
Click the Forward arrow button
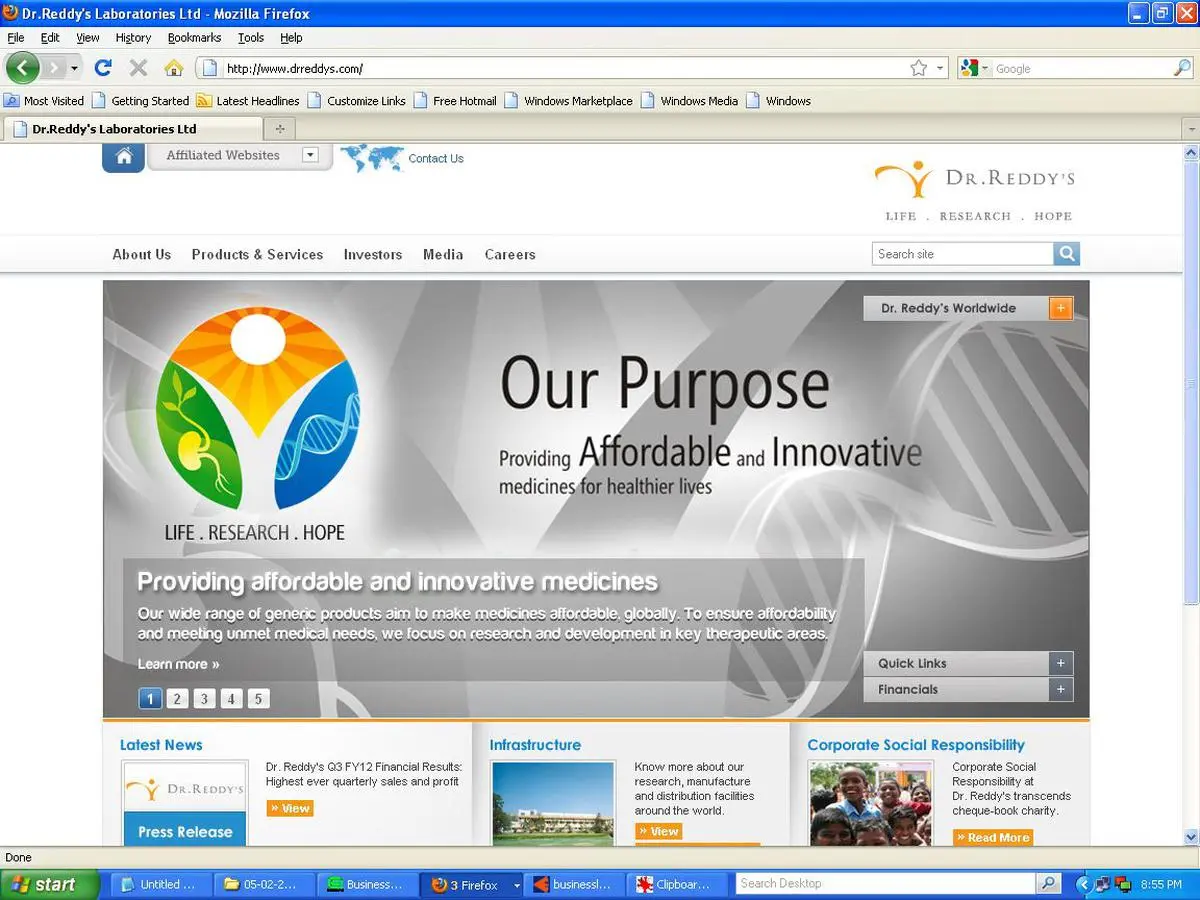coord(53,68)
